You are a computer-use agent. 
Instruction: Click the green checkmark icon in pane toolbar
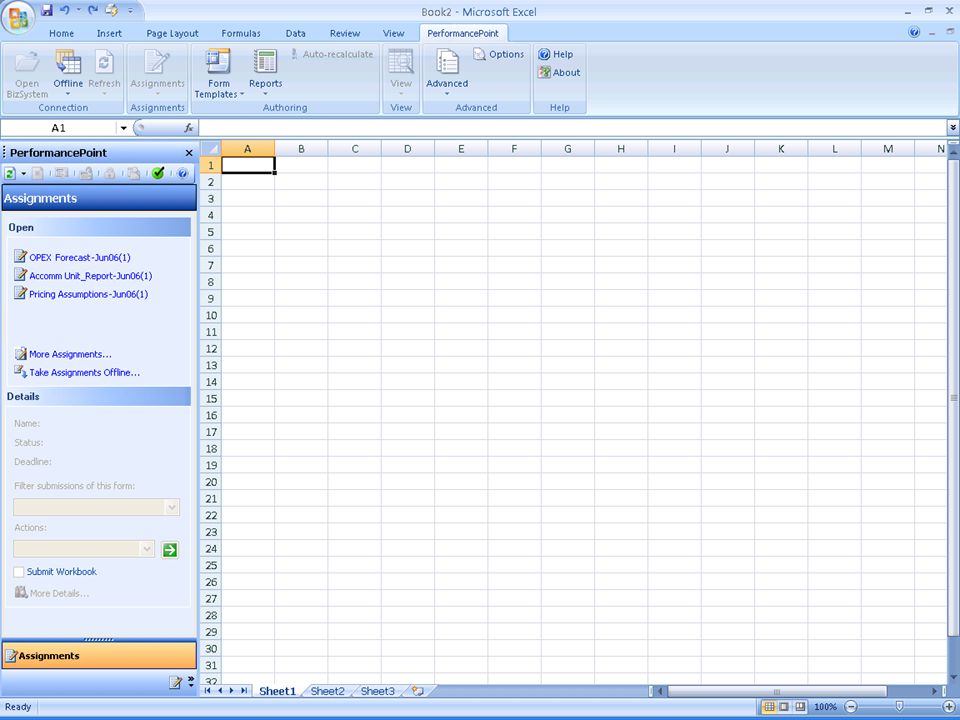click(x=158, y=173)
